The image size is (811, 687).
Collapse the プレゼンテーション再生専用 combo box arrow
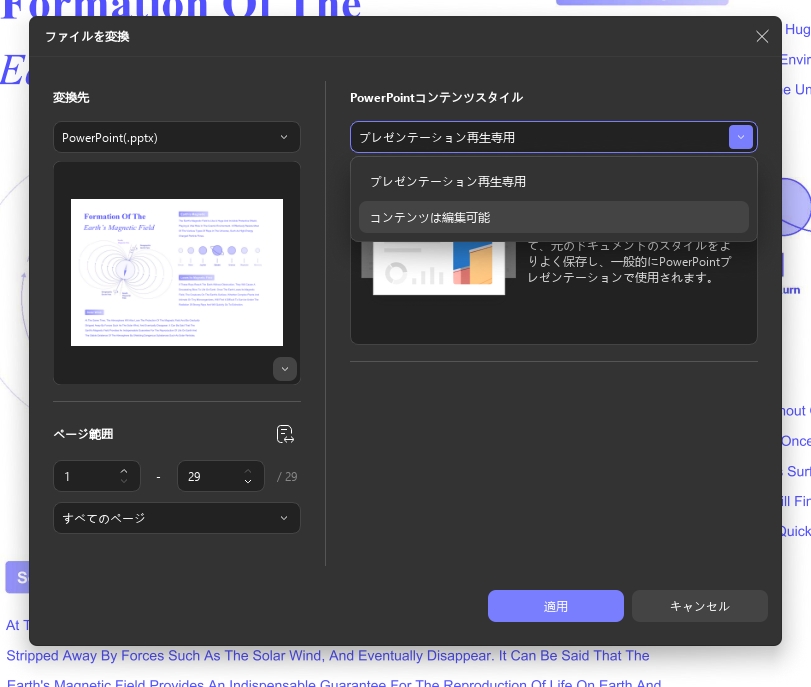click(741, 137)
